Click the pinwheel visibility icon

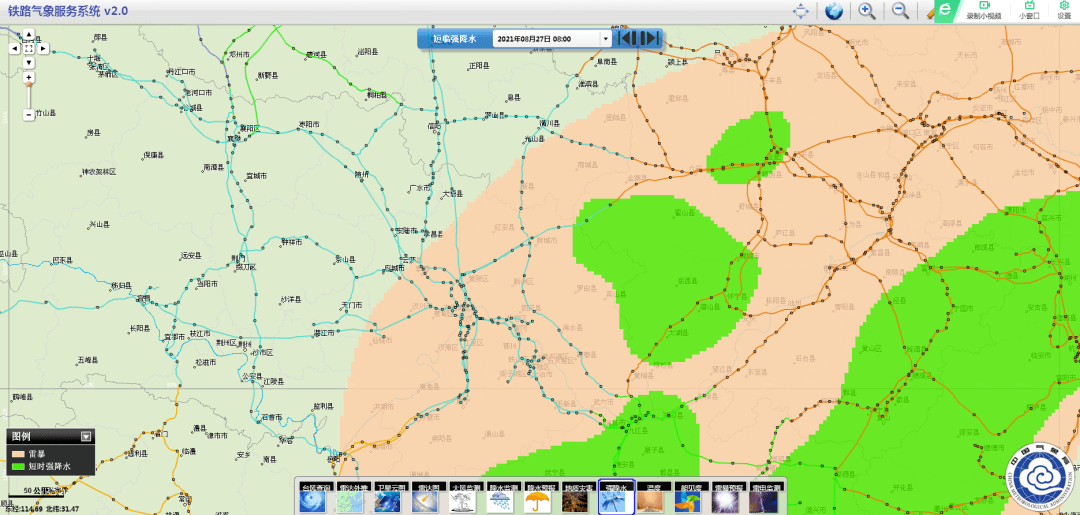(689, 500)
